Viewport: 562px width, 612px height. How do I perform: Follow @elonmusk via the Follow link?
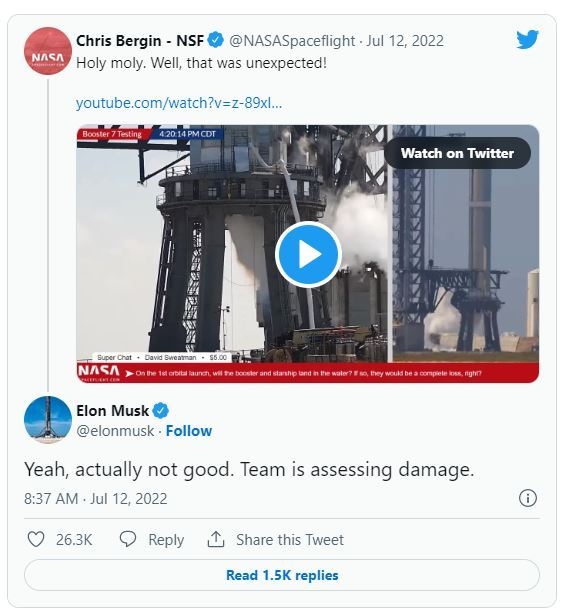(189, 431)
